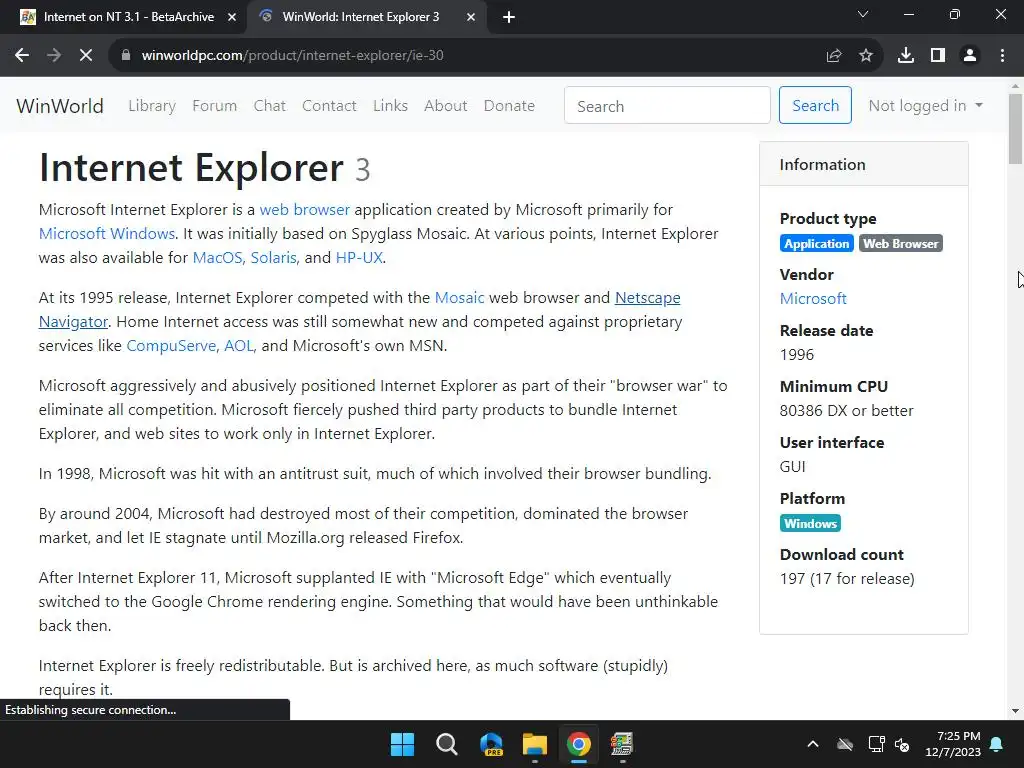
Task: Open the Donate nav item
Action: pos(509,106)
